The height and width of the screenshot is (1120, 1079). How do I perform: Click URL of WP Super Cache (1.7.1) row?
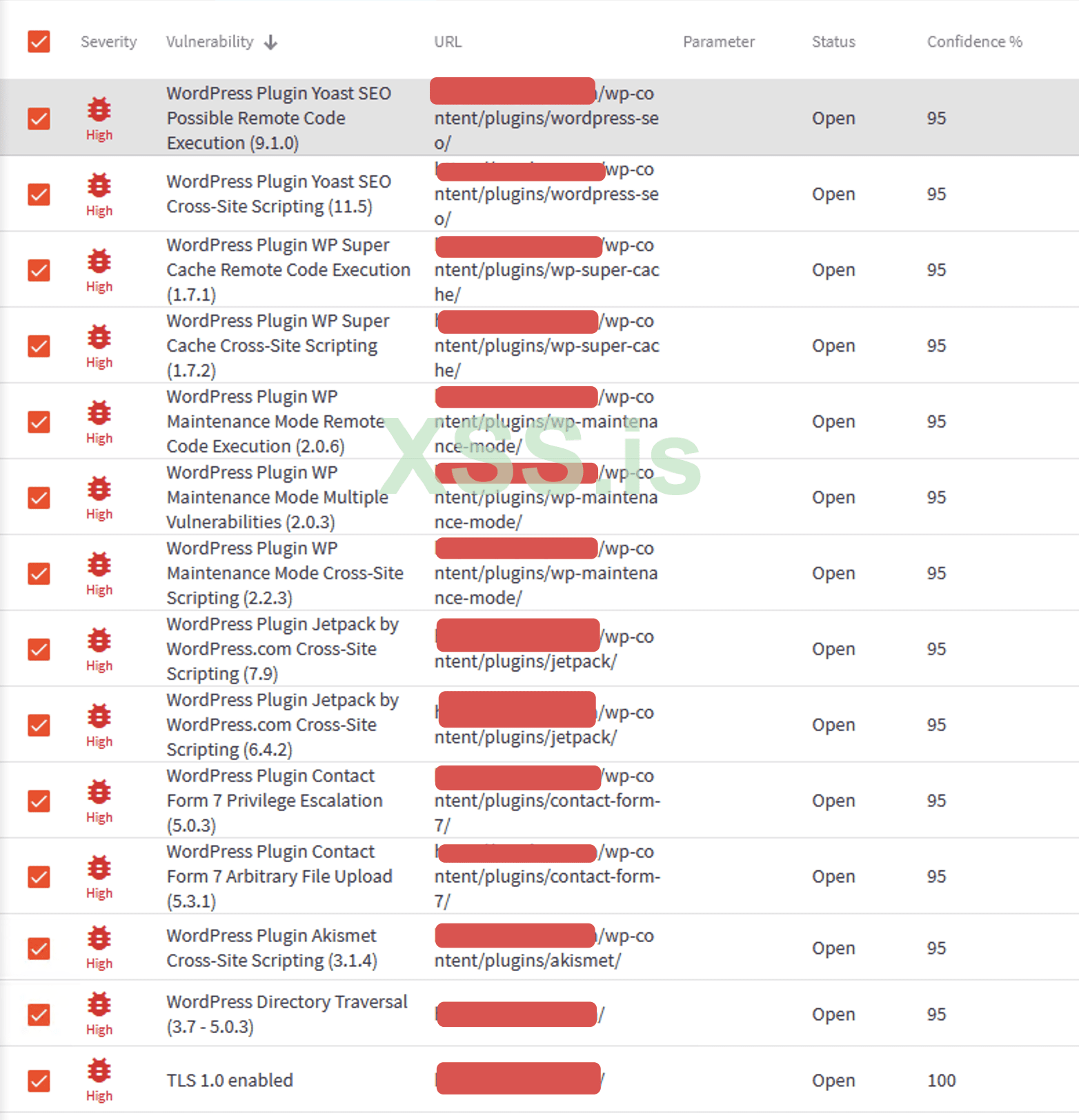546,270
